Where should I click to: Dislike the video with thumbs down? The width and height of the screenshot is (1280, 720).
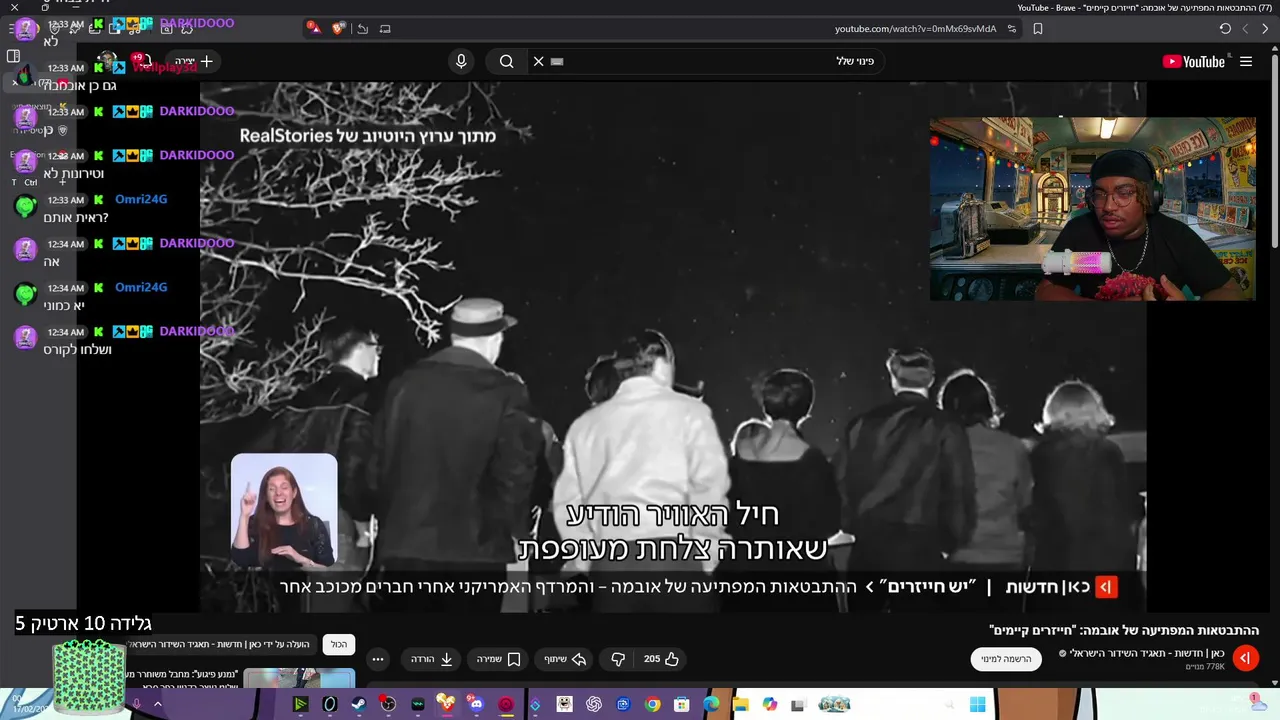tap(618, 659)
